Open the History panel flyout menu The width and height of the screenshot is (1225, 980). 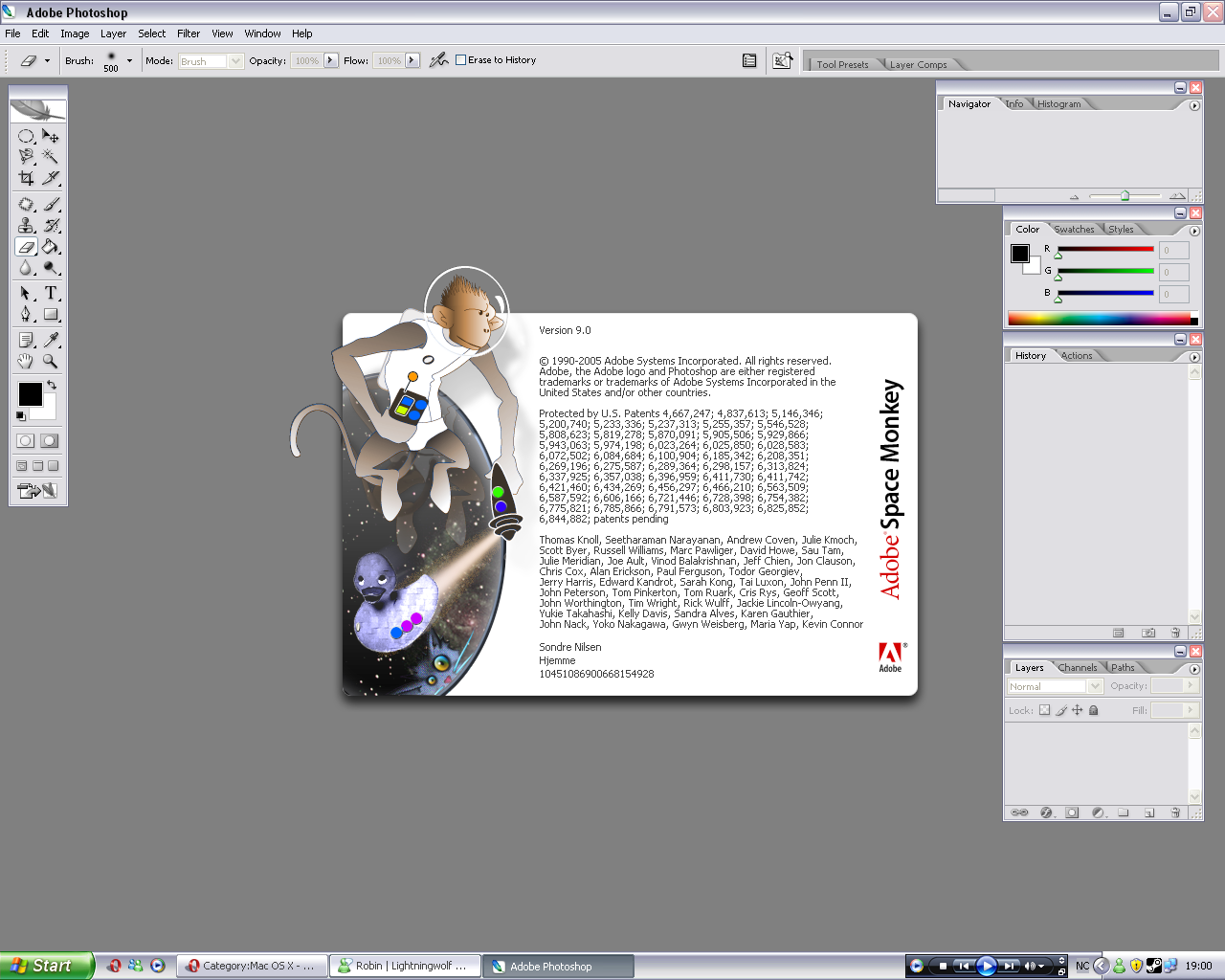pos(1194,357)
